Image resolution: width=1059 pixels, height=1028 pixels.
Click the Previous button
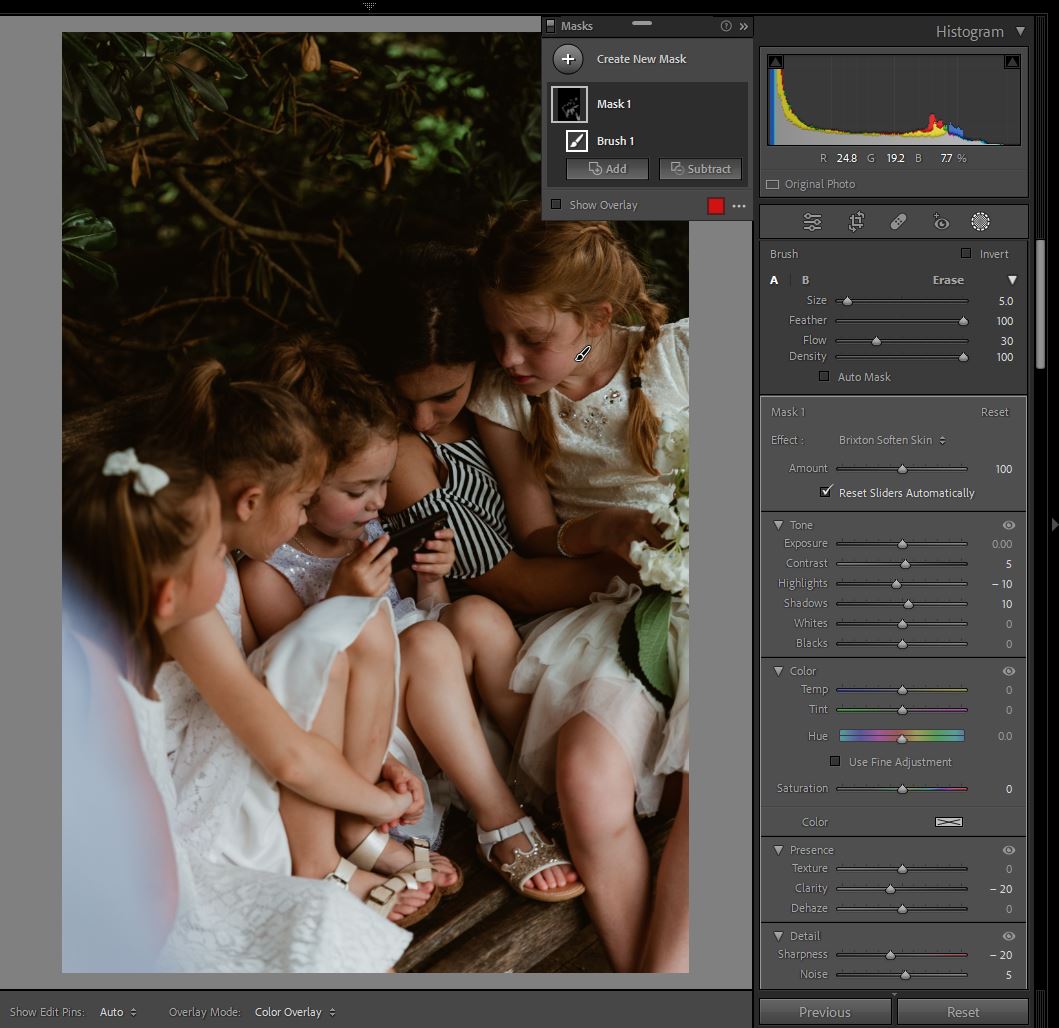click(824, 1012)
